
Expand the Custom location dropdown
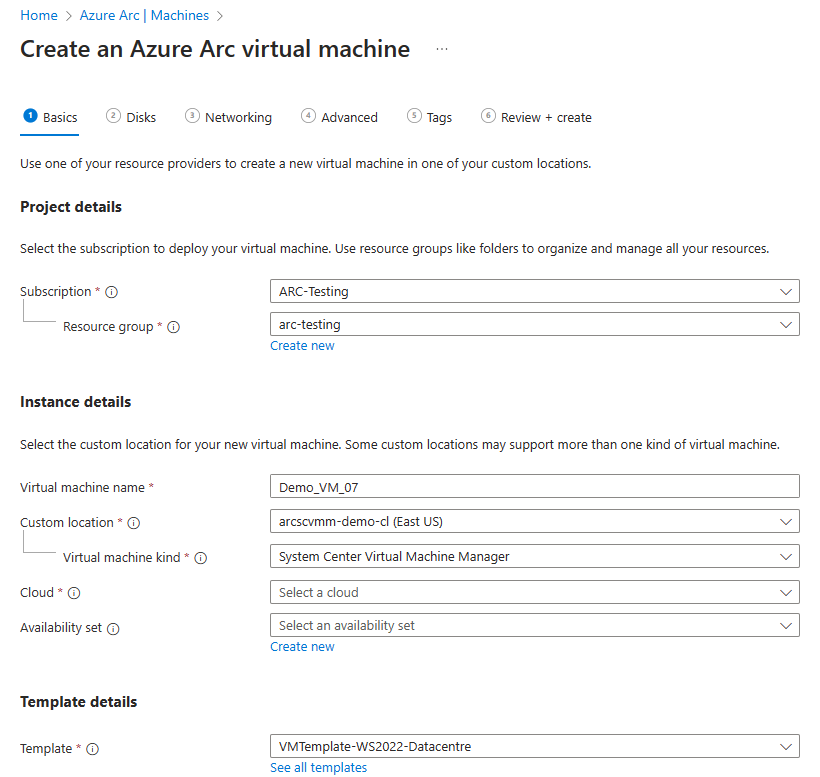click(534, 521)
